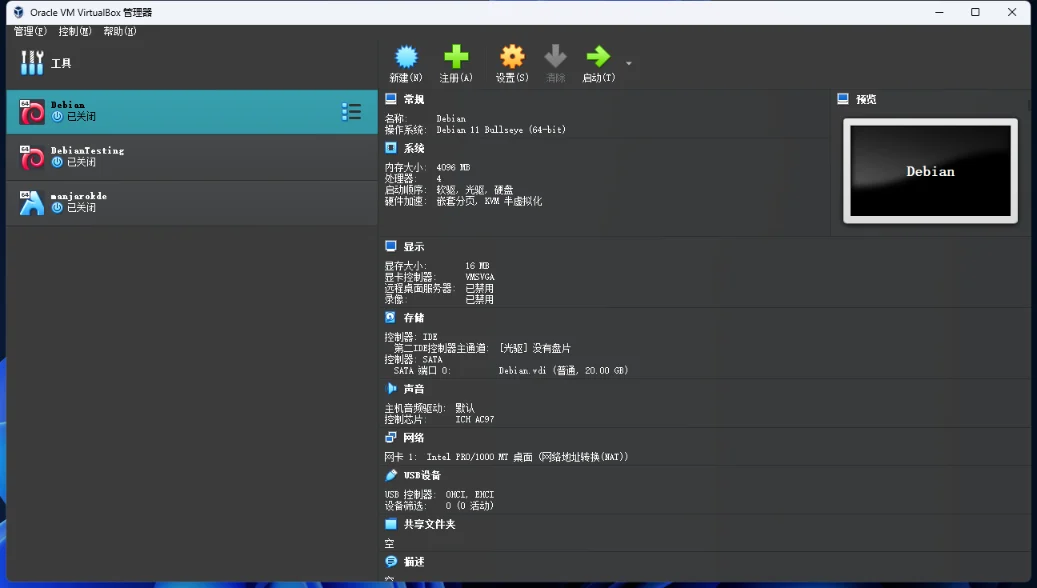Click the Network section adapter icon
The width and height of the screenshot is (1037, 588).
click(x=391, y=437)
